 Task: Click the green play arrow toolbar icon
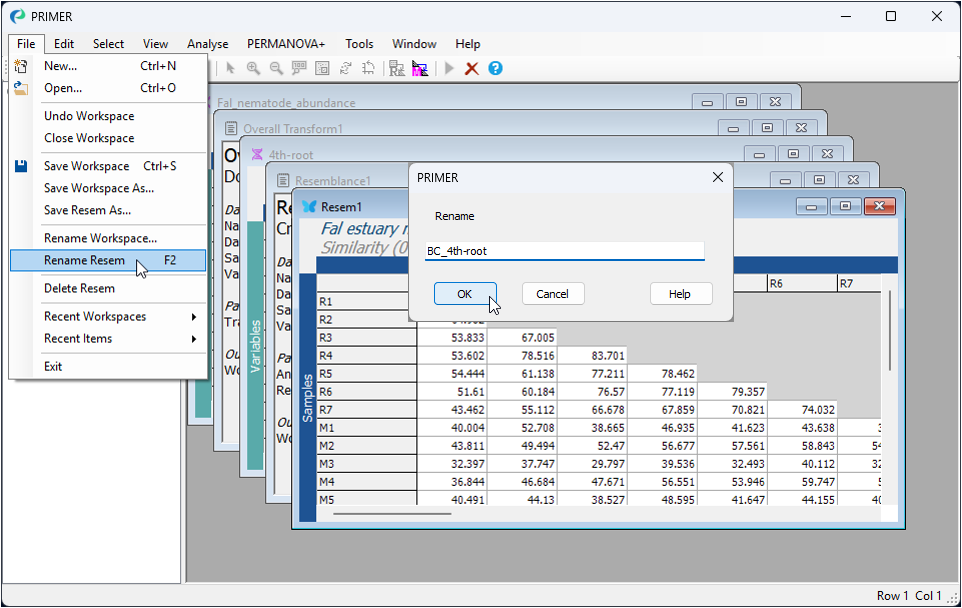click(x=449, y=68)
